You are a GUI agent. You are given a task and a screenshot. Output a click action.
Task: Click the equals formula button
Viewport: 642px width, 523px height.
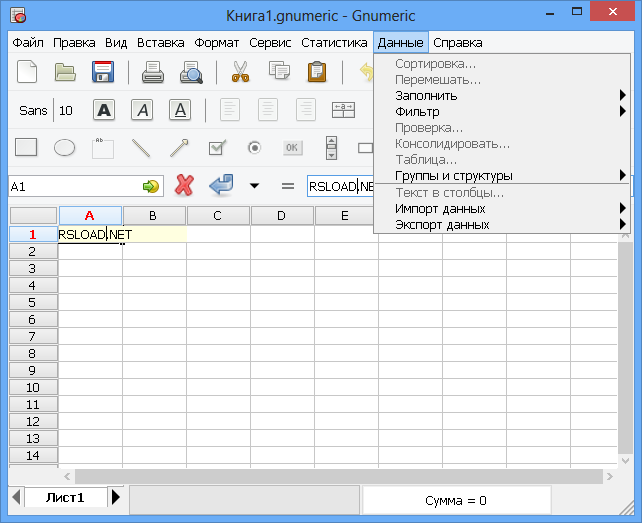[288, 186]
